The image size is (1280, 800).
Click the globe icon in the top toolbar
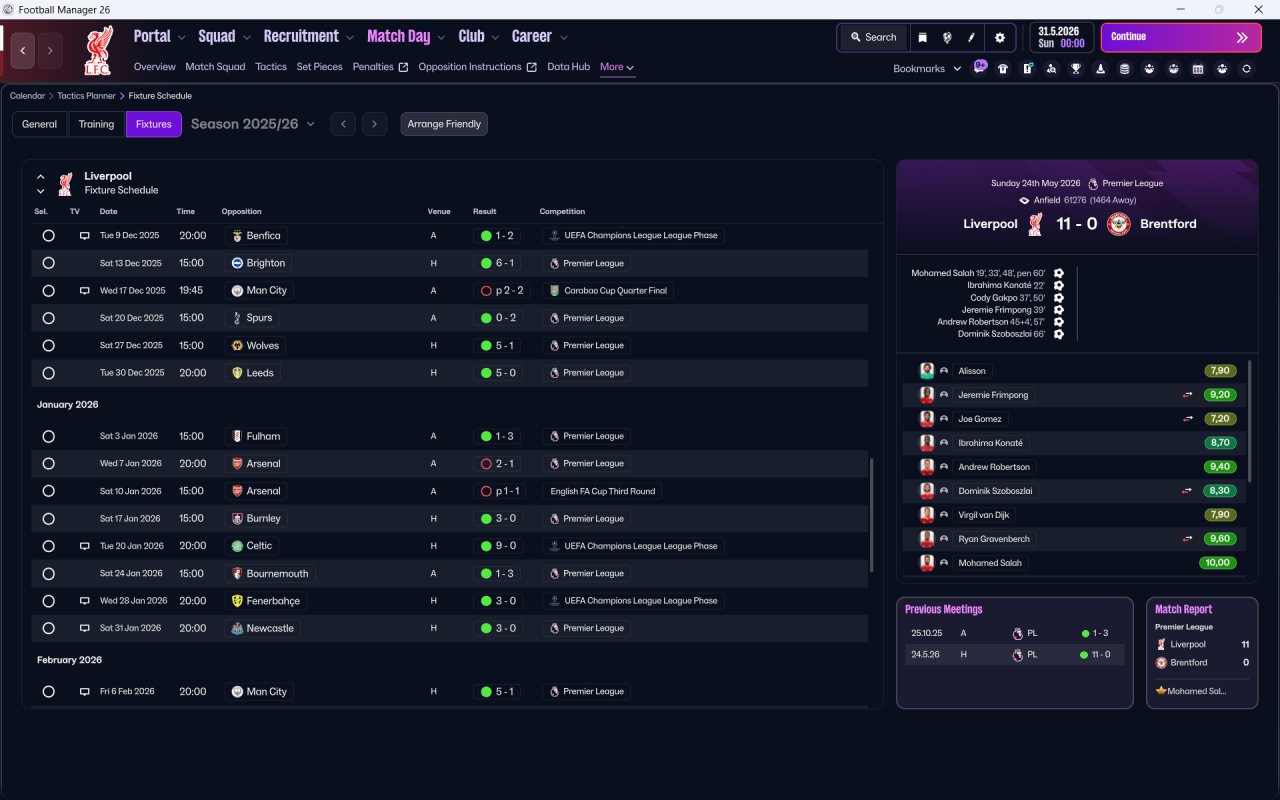point(947,37)
